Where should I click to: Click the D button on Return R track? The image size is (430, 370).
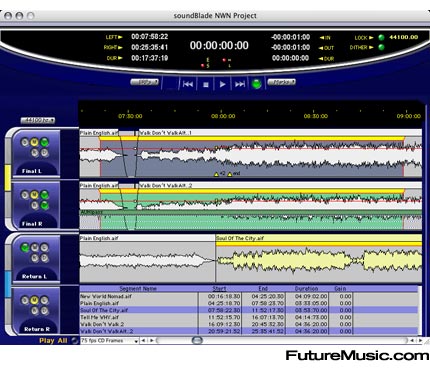[44, 311]
